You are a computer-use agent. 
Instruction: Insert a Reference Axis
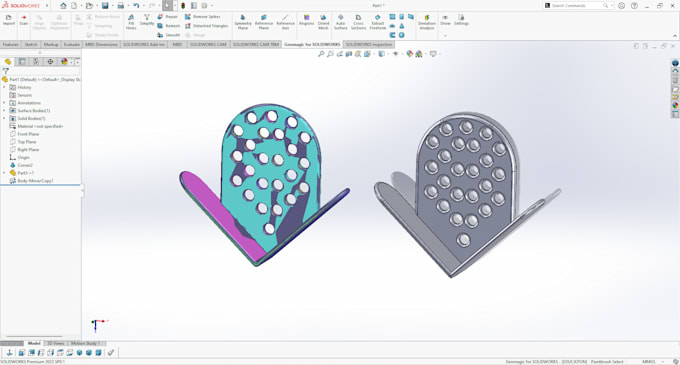[285, 22]
